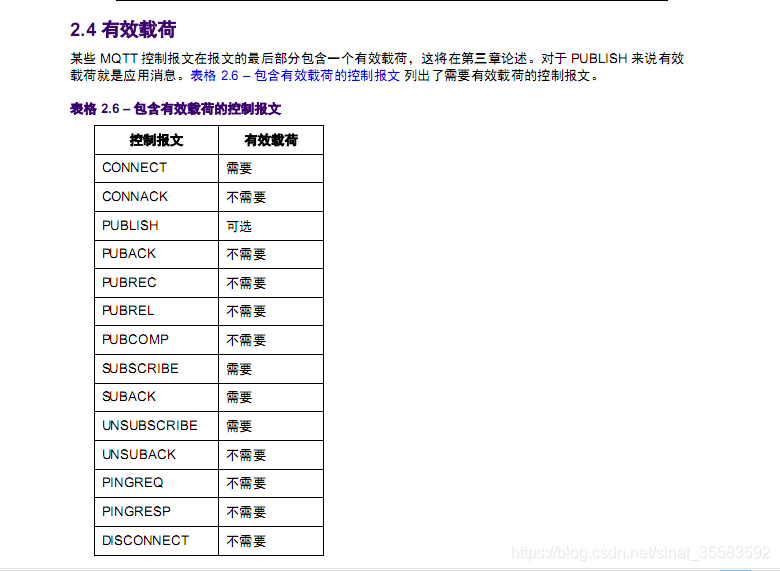Click 不需要 in the CONNACK row
The height and width of the screenshot is (571, 780).
point(246,197)
